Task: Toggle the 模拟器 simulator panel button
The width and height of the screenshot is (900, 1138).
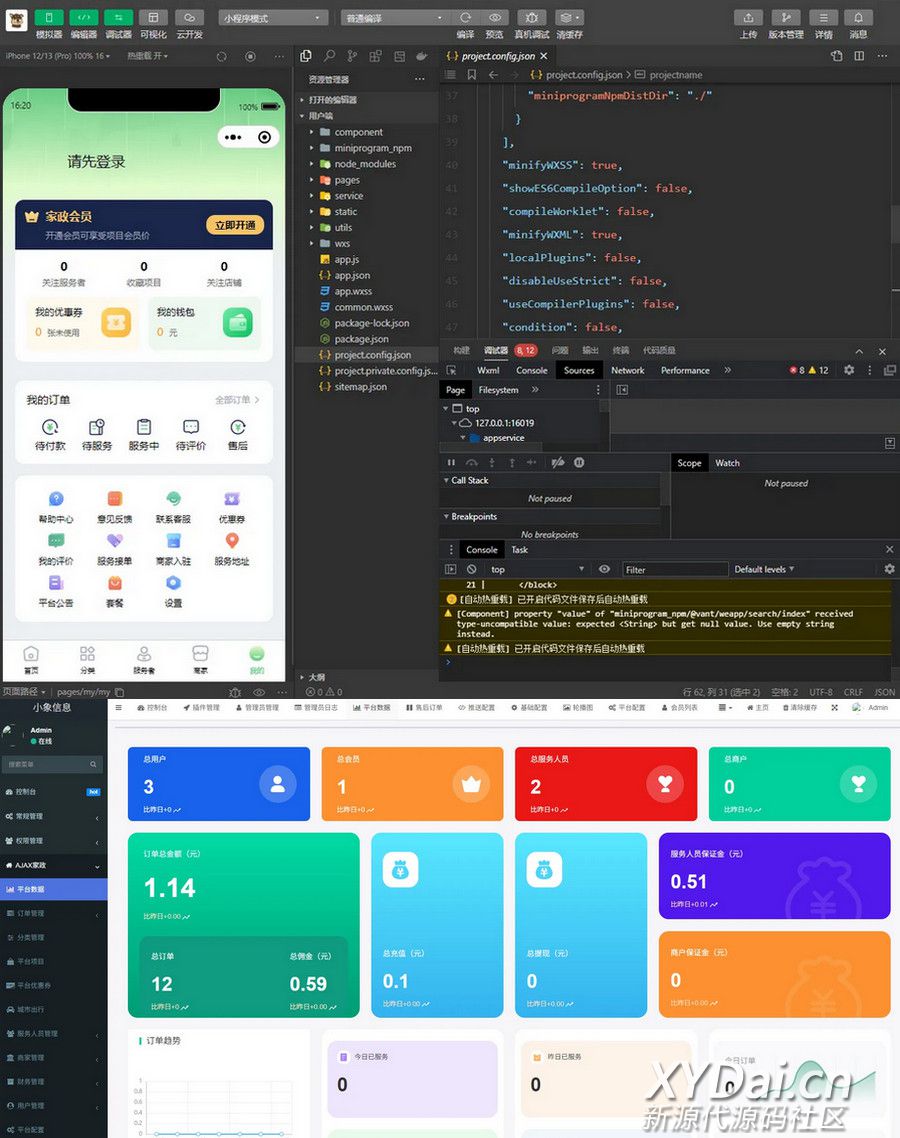Action: (x=49, y=18)
